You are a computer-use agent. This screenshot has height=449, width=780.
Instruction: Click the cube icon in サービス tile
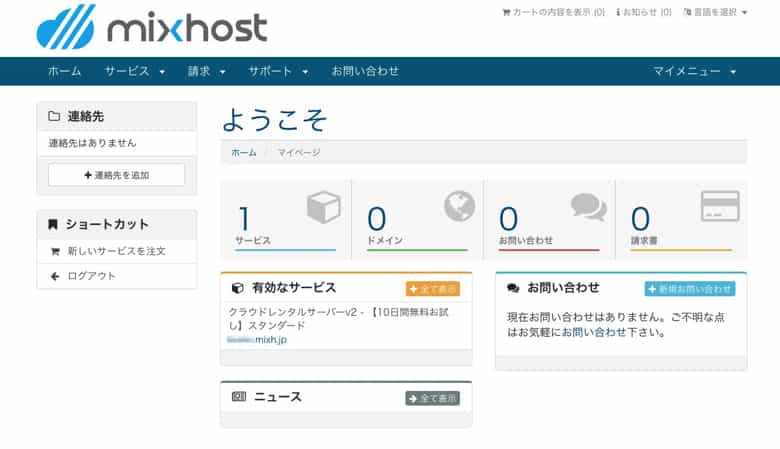pos(324,206)
